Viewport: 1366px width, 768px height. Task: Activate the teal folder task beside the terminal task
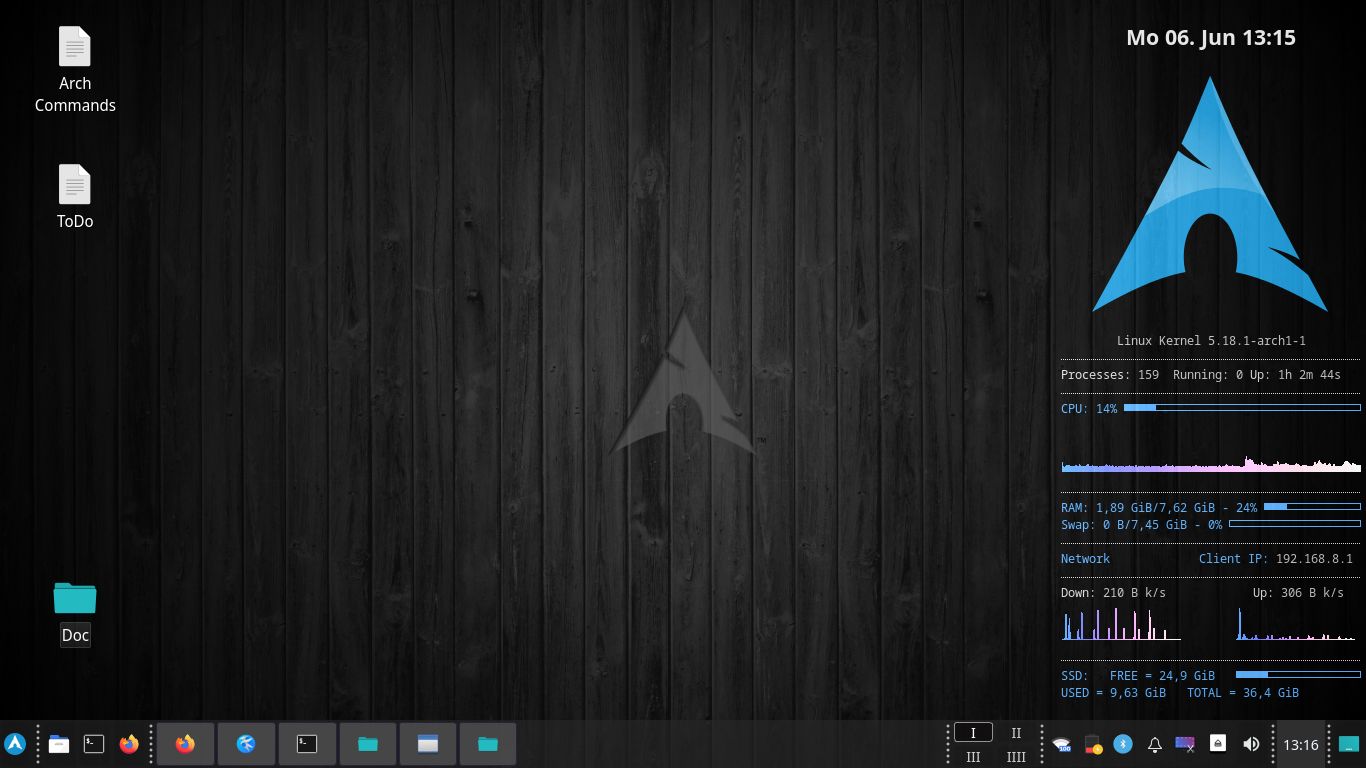tap(368, 744)
